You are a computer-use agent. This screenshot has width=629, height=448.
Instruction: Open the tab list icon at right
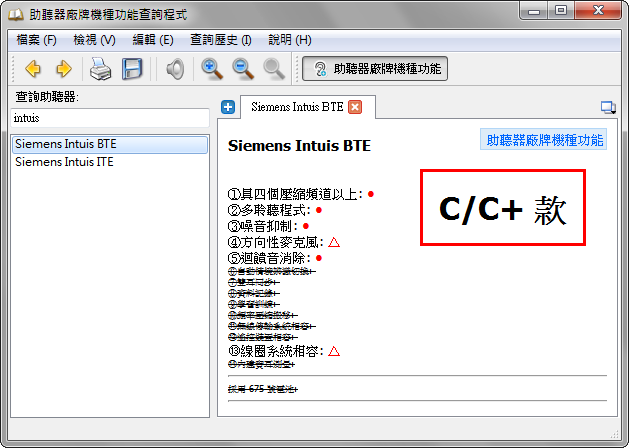tap(608, 107)
